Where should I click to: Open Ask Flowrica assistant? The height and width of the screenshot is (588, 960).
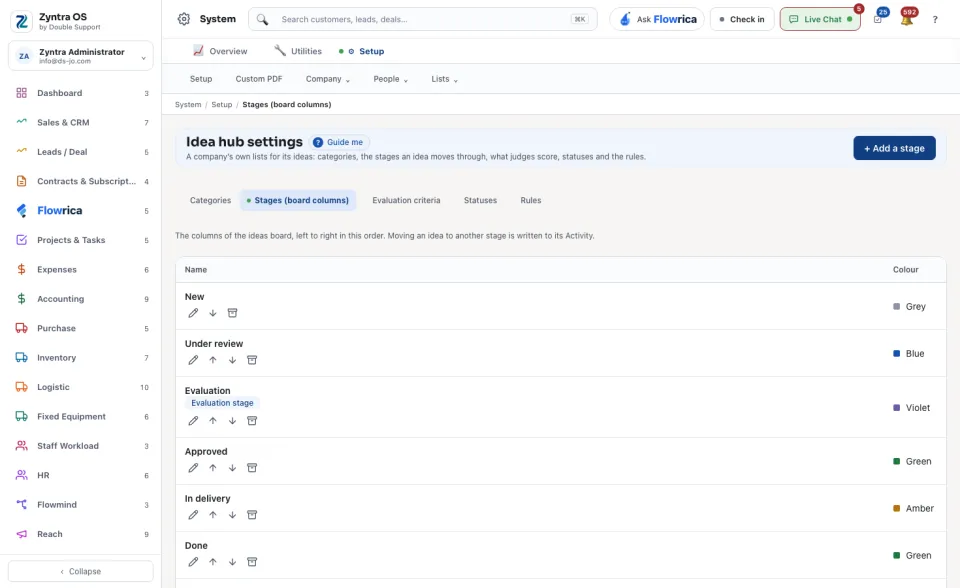658,19
